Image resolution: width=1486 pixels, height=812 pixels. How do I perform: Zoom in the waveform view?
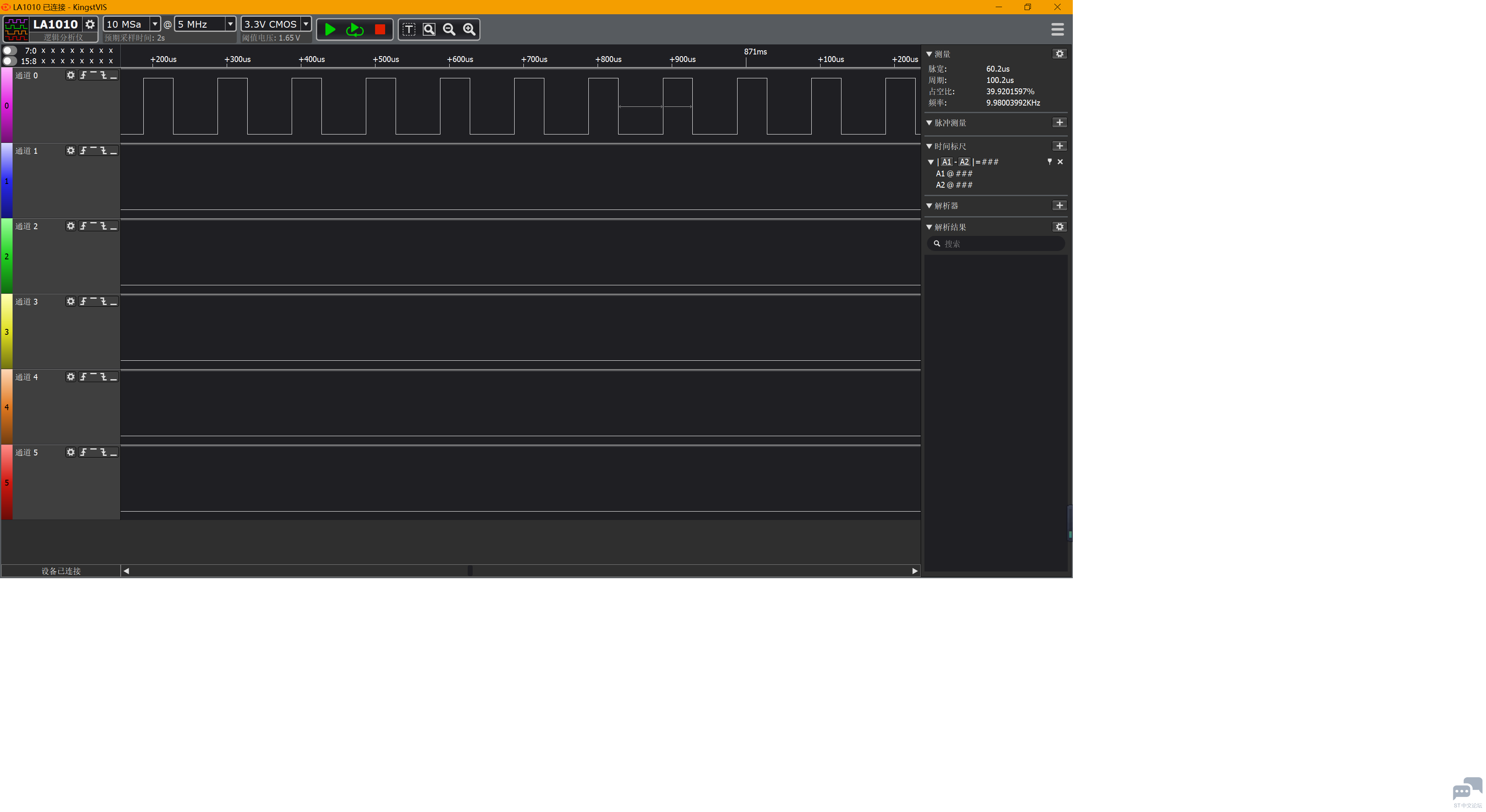tap(470, 29)
